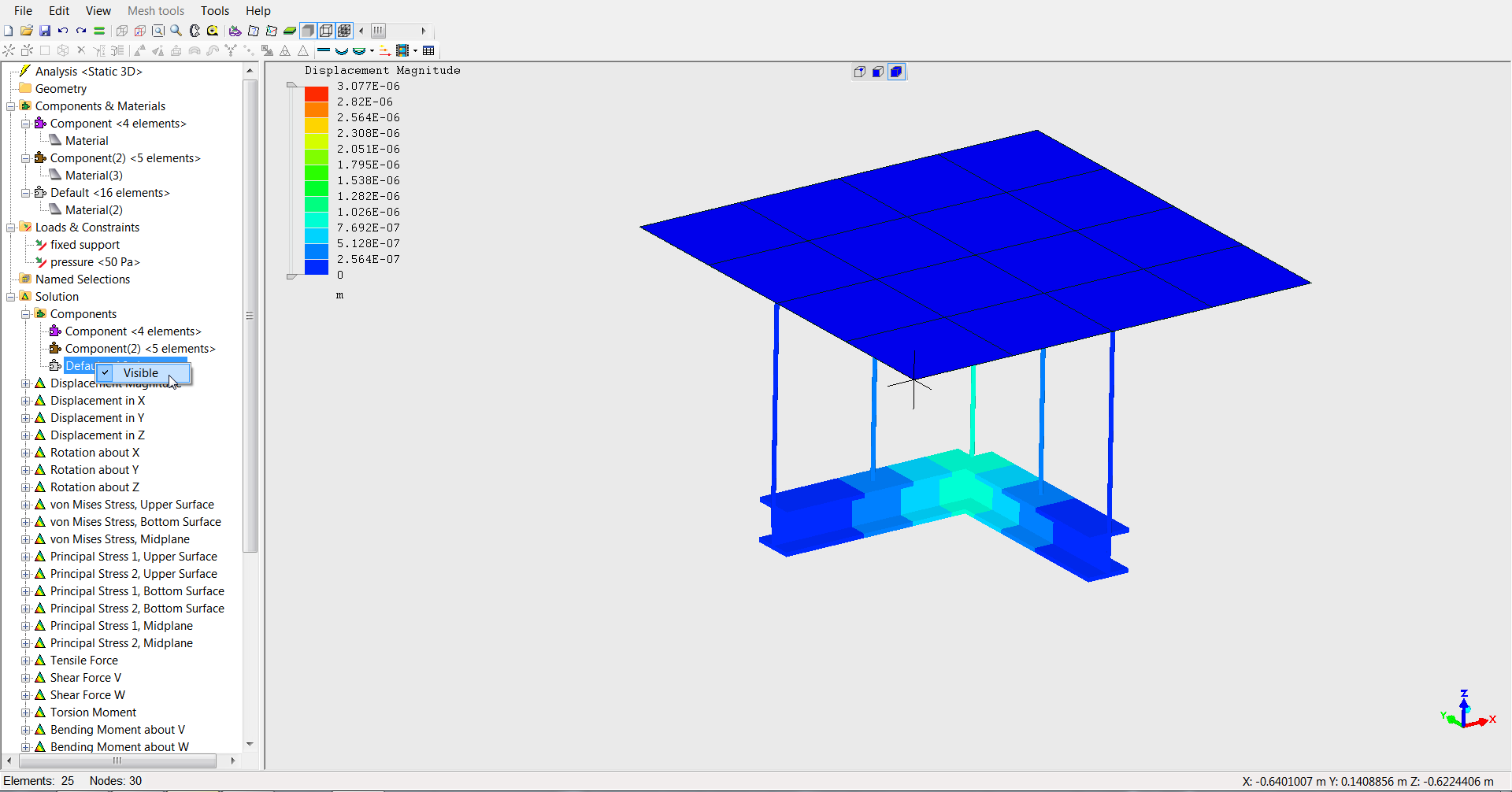Expand the Tensile Force result

(x=26, y=661)
